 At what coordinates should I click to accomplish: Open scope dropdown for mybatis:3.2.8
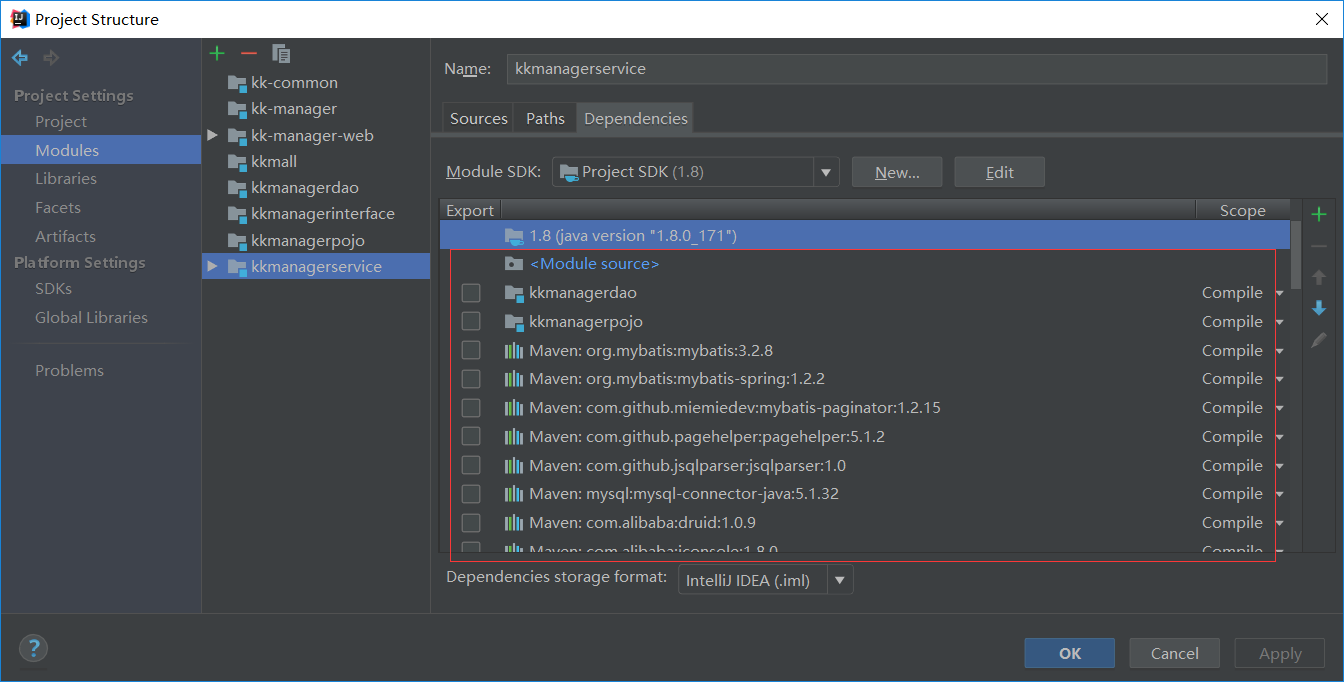[x=1279, y=352]
